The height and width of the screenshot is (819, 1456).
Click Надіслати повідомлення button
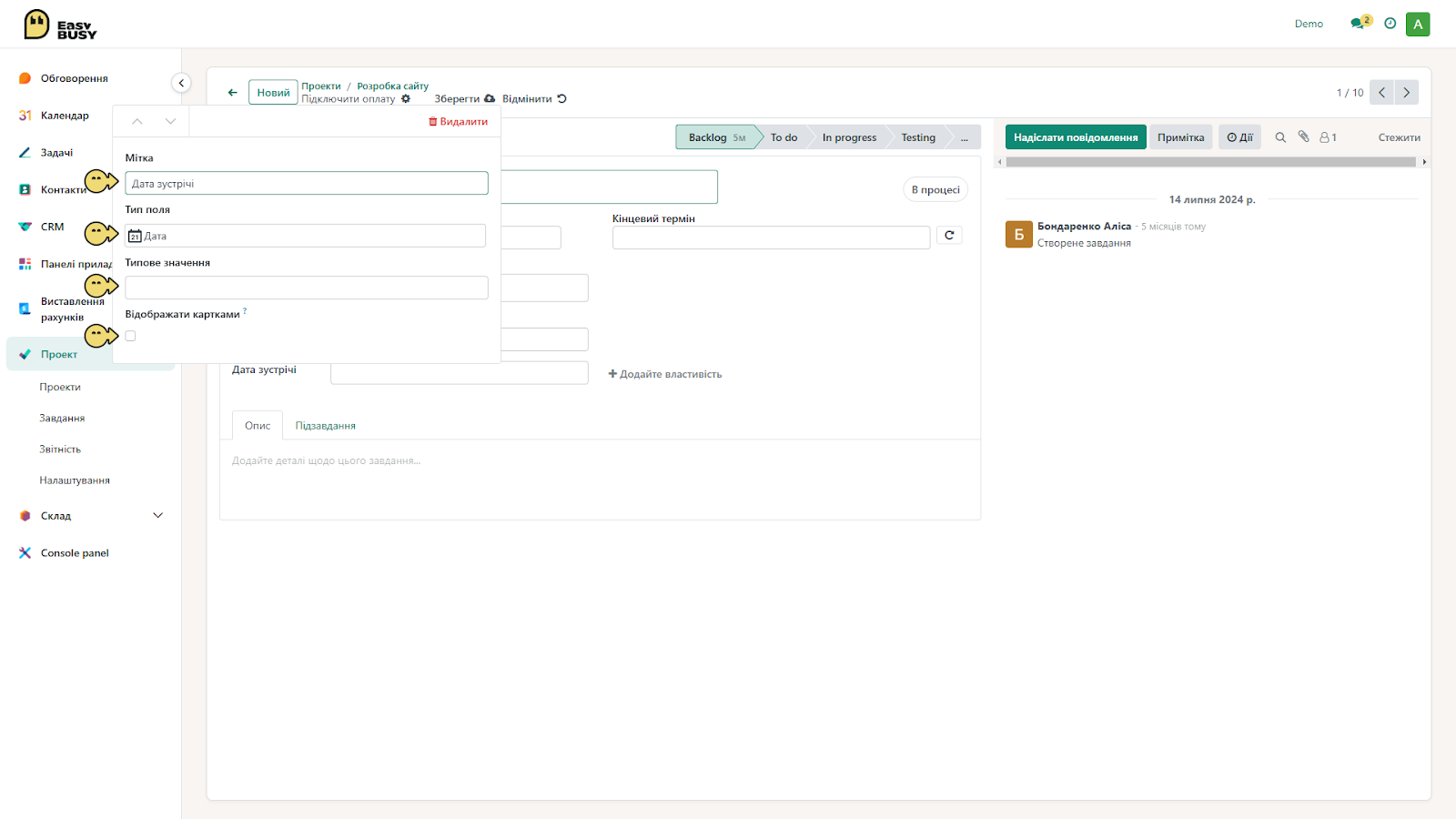pos(1076,137)
